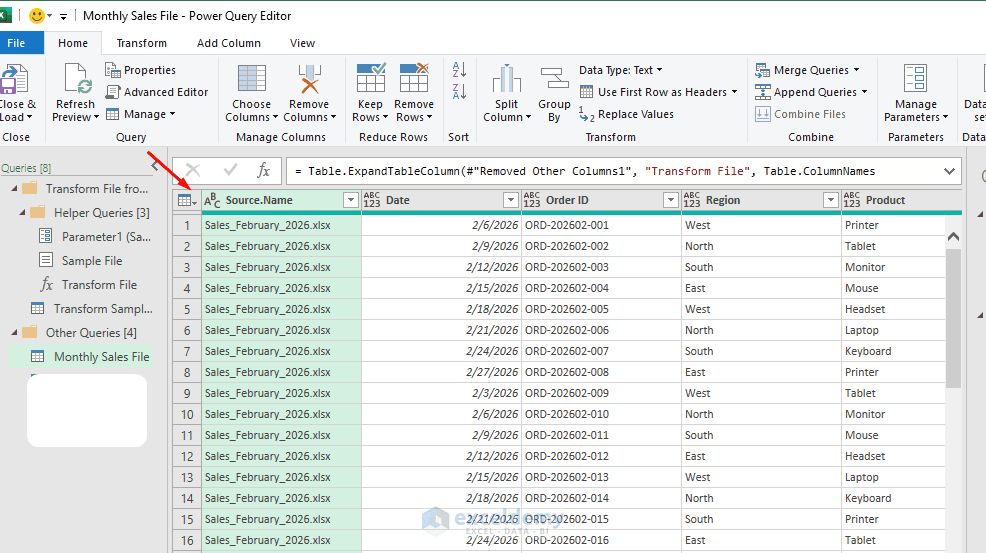Click the Choose Columns icon

(252, 79)
